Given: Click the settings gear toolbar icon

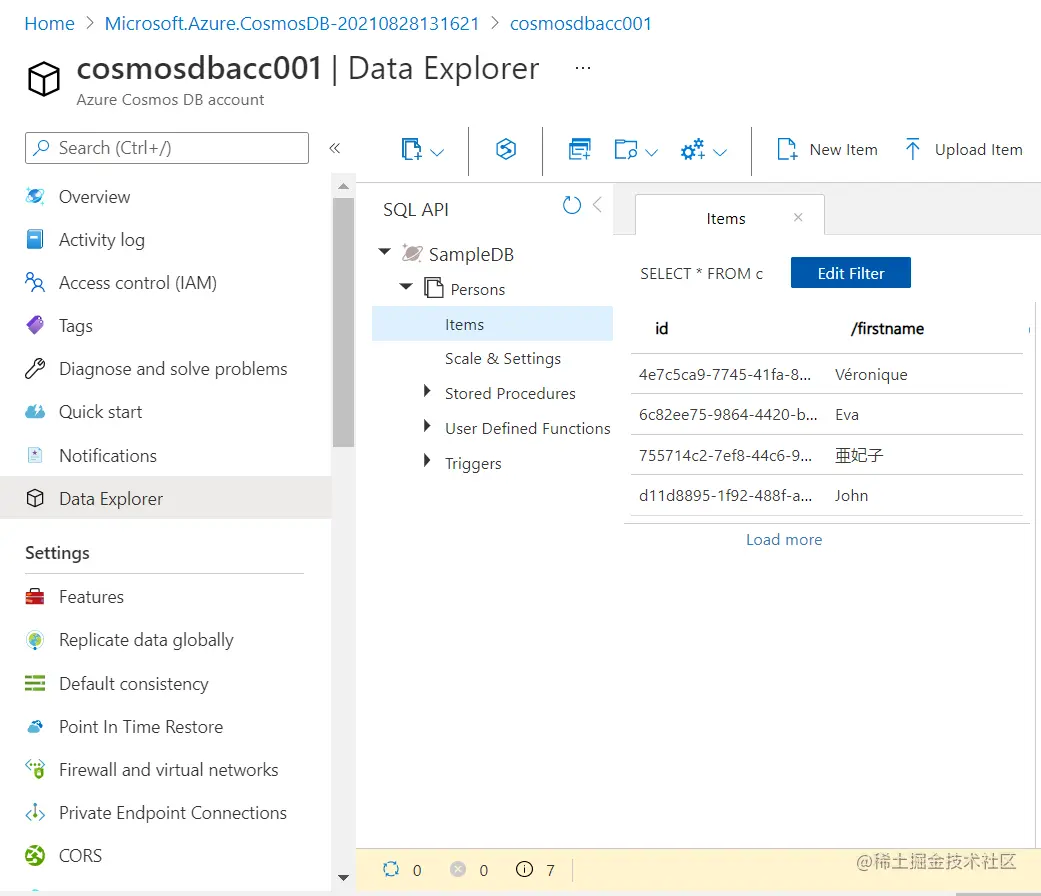Looking at the screenshot, I should coord(692,150).
